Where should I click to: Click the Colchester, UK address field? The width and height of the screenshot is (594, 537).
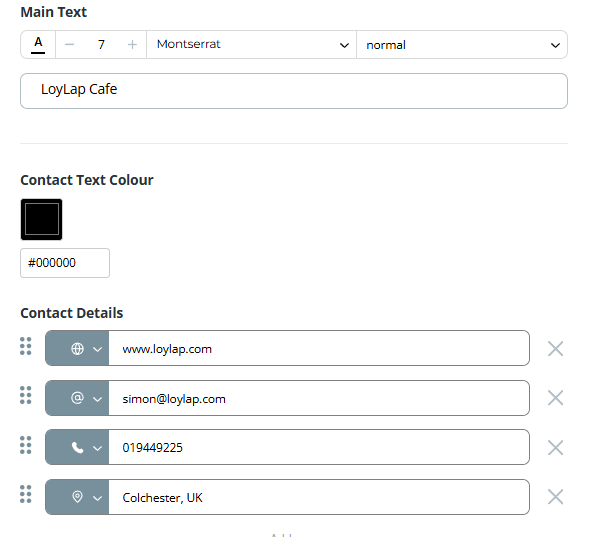pos(319,497)
